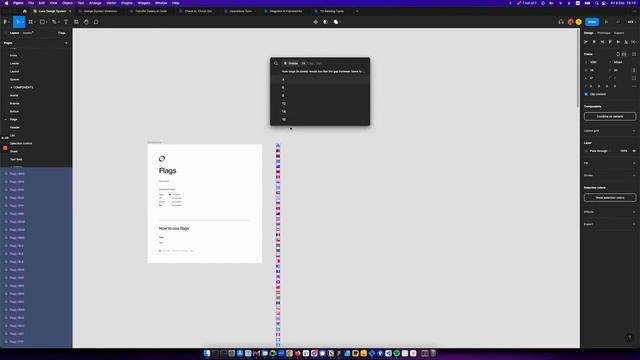Open the Pass through blend mode dropdown
Viewport: 640px width, 360px height.
click(598, 151)
